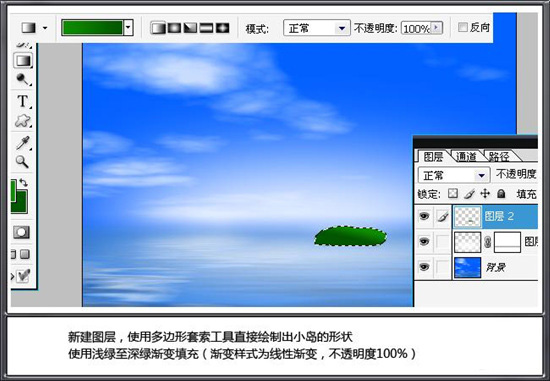Choose Angle Gradient style in options bar
550x381 pixels.
(190, 28)
